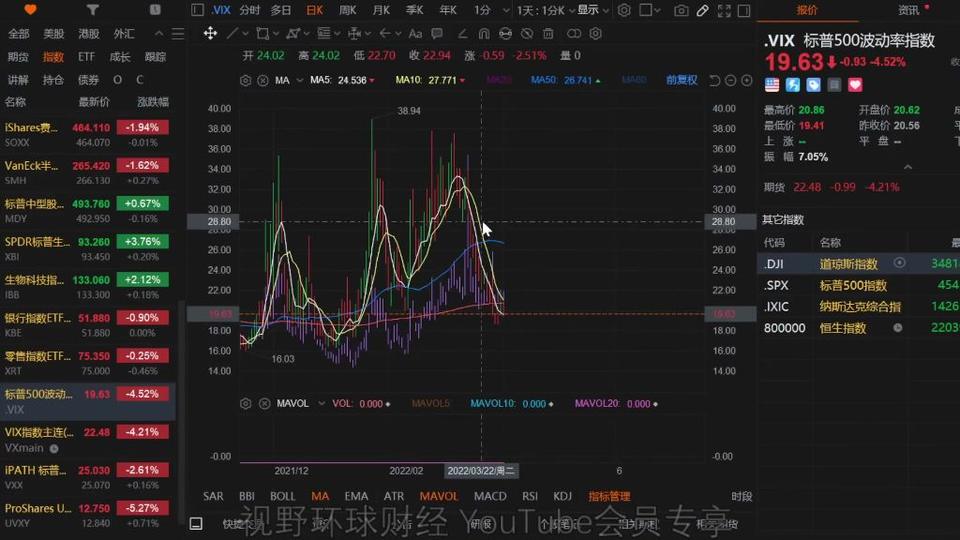Select the Aa text annotation tool
This screenshot has width=960, height=540.
[415, 33]
